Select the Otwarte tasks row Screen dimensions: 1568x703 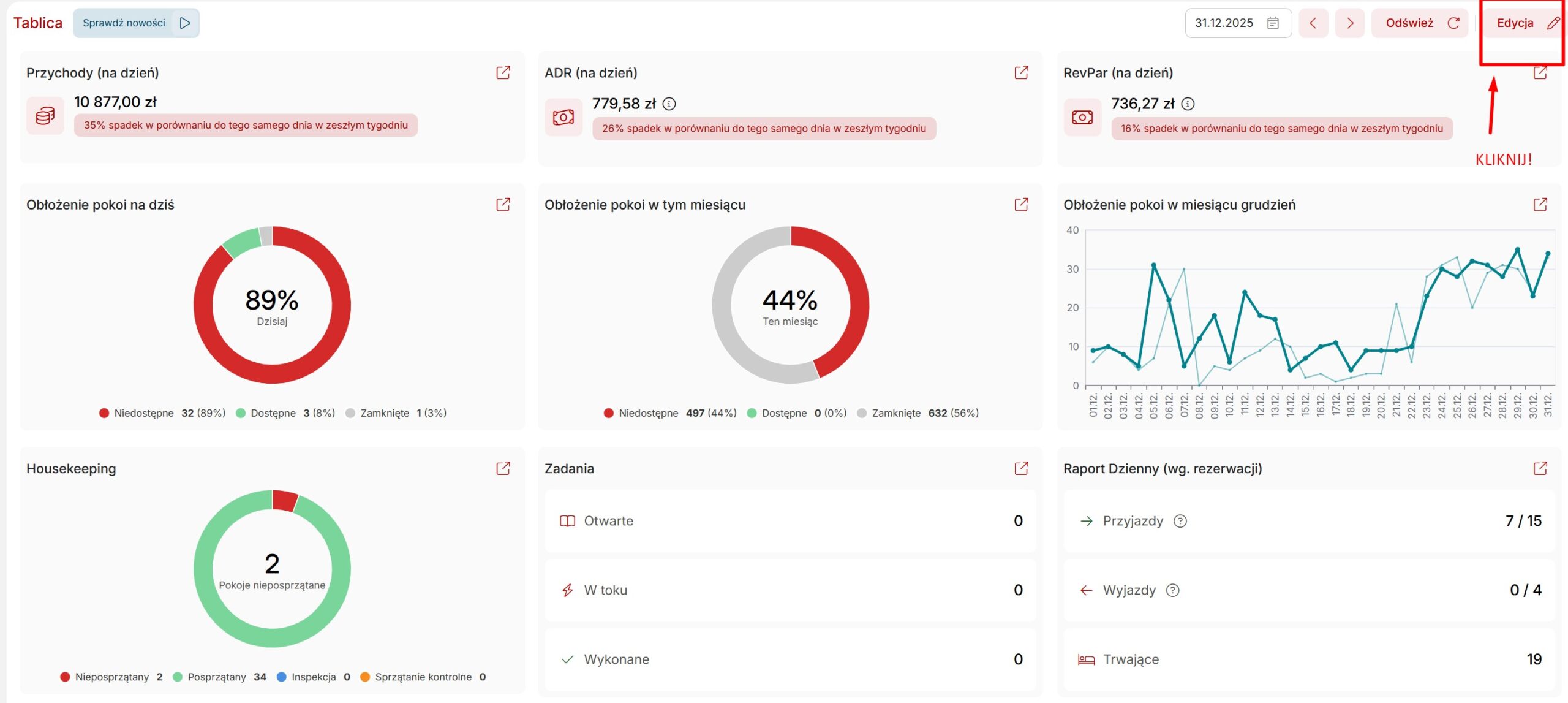coord(790,522)
